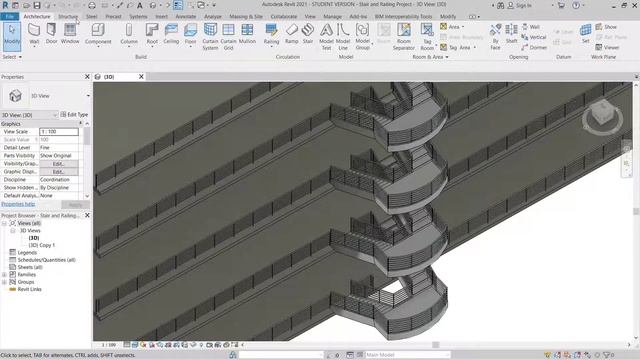Open the 3D View type selector
This screenshot has height=360, width=640.
coord(46,96)
